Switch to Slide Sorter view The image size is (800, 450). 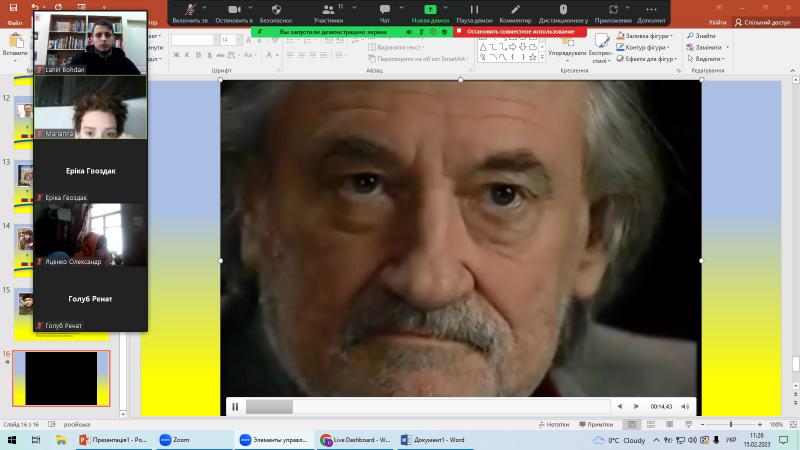pyautogui.click(x=651, y=424)
